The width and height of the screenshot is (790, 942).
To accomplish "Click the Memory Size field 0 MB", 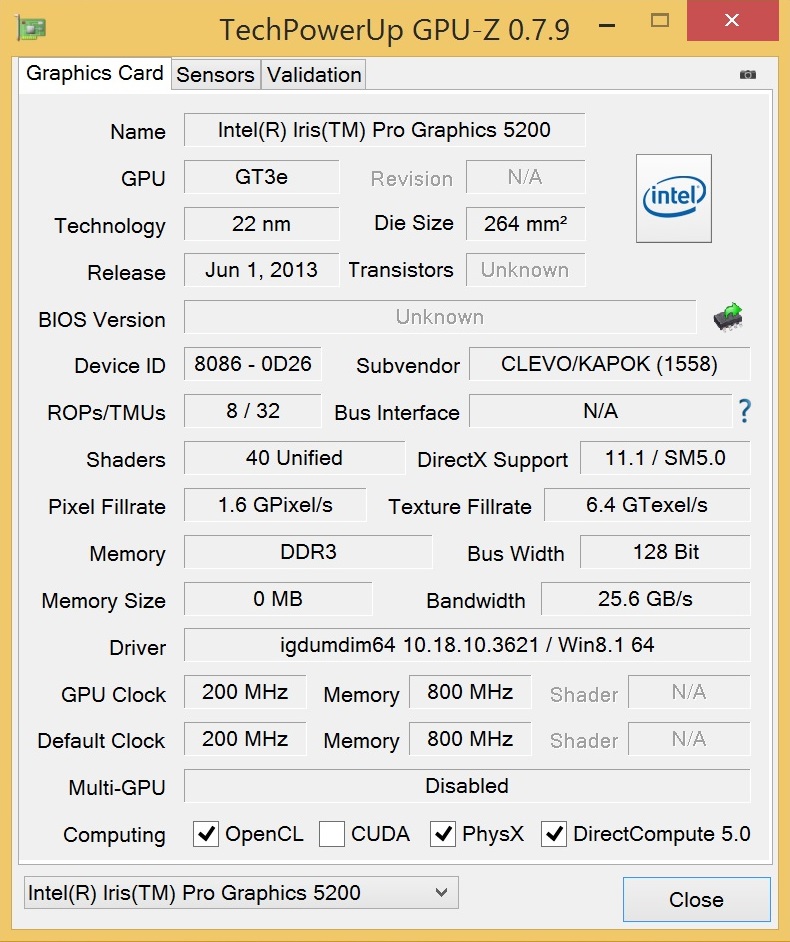I will coord(278,598).
